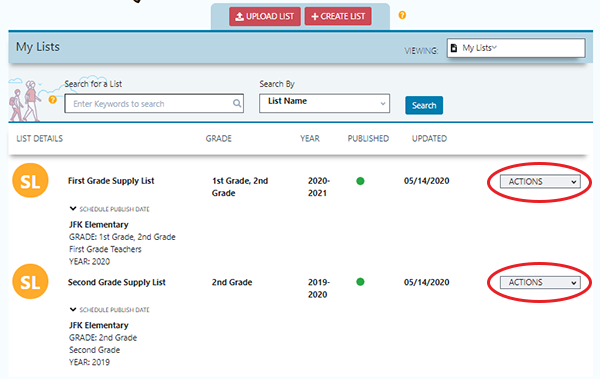Click the magnifier icon in search field
Screen dimensions: 600x379
click(x=237, y=103)
